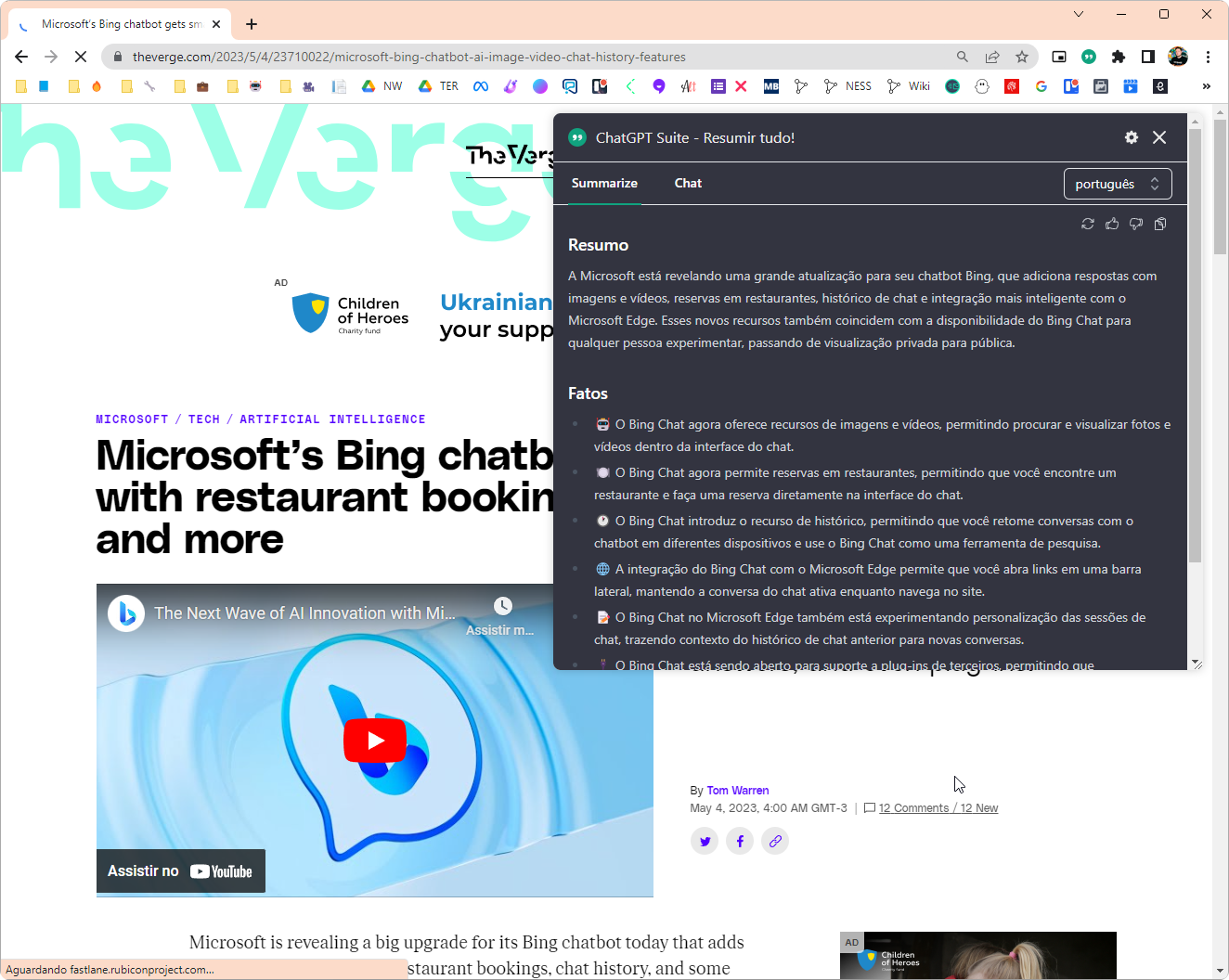The height and width of the screenshot is (980, 1229).
Task: Open the tab search chevron
Action: 1078,14
